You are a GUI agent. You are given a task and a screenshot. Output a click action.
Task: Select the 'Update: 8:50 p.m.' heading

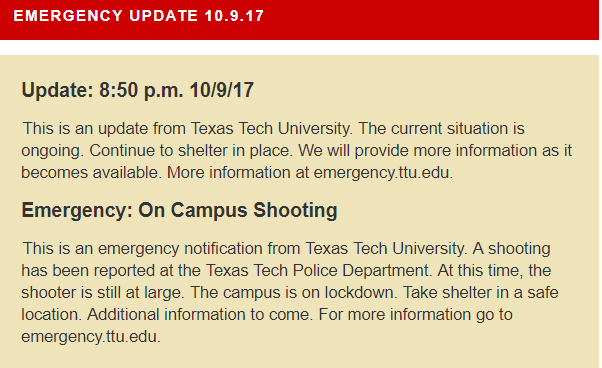tap(103, 91)
